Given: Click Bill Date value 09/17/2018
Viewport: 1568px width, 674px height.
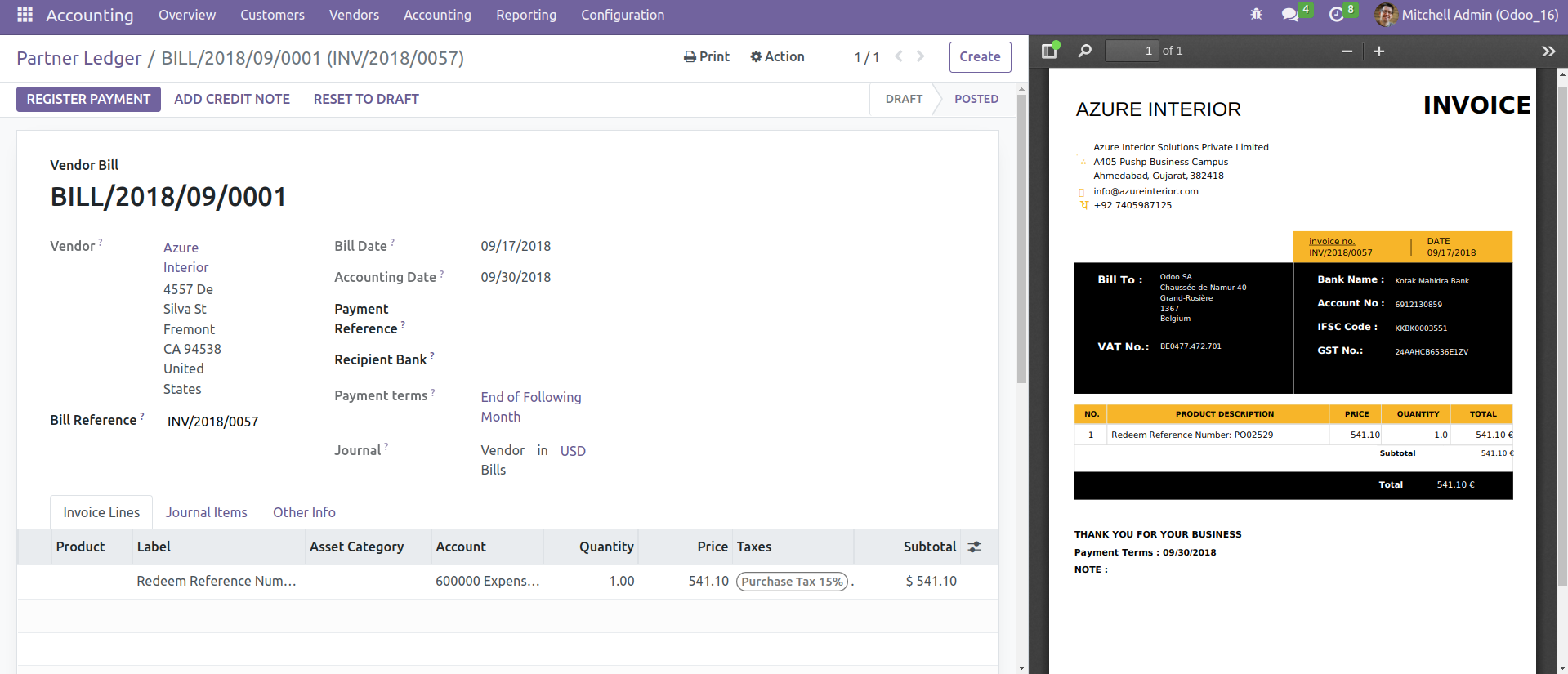Looking at the screenshot, I should pos(516,247).
